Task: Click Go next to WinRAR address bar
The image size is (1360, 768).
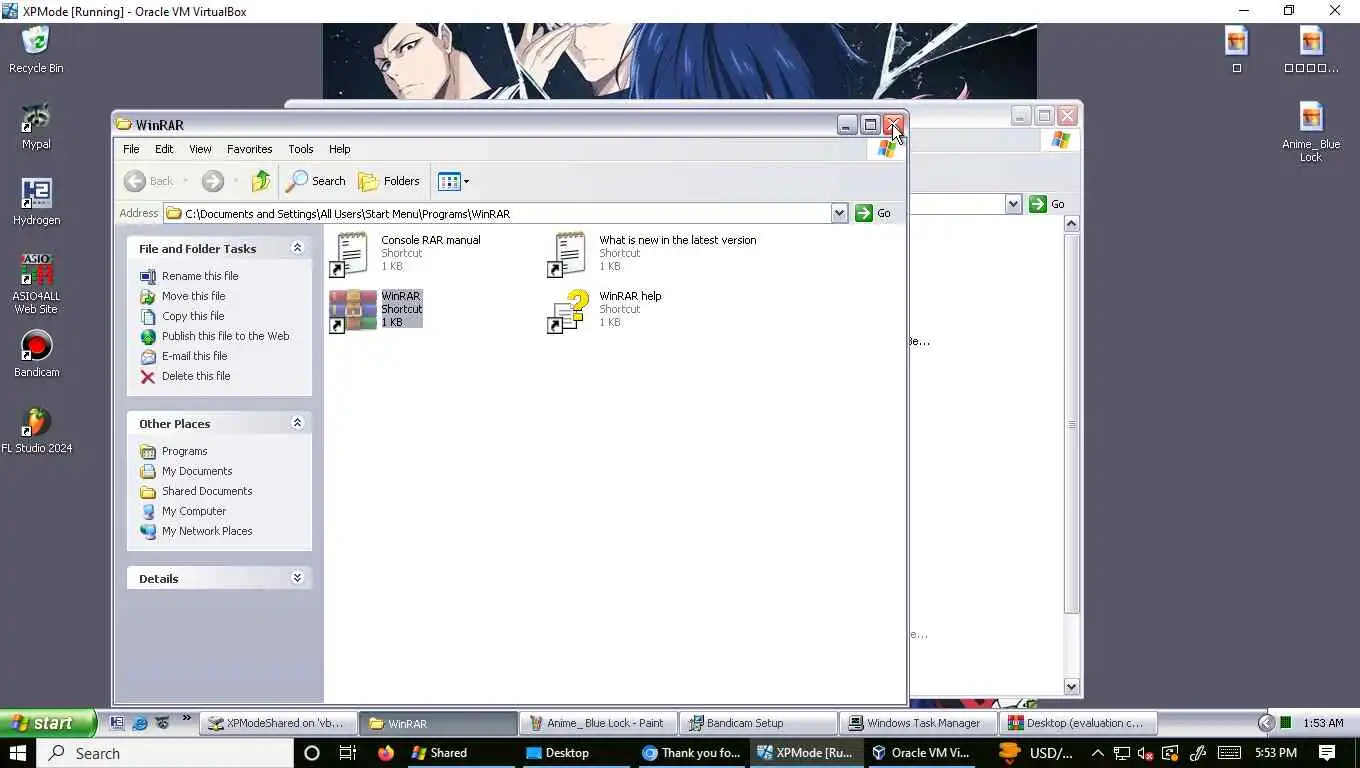Action: (873, 213)
